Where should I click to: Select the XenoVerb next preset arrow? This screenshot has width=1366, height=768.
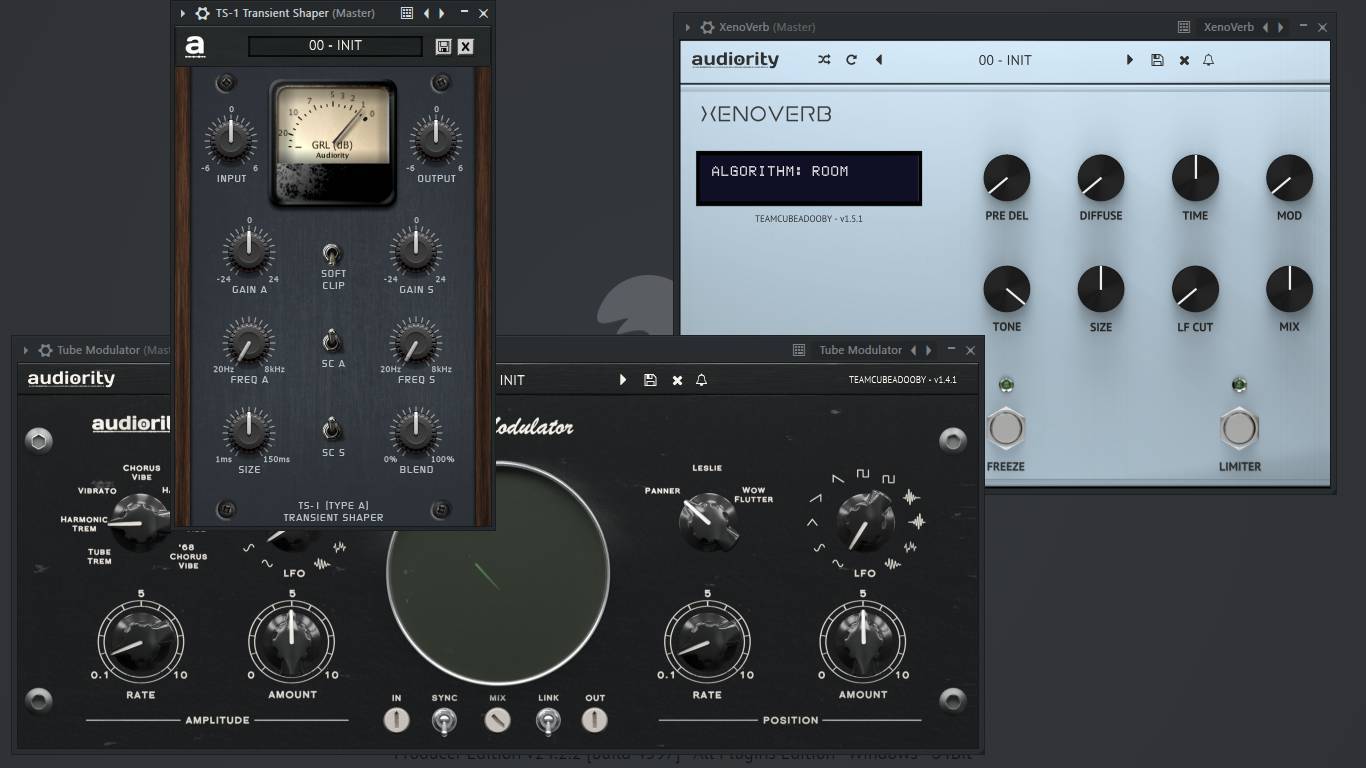[1130, 60]
